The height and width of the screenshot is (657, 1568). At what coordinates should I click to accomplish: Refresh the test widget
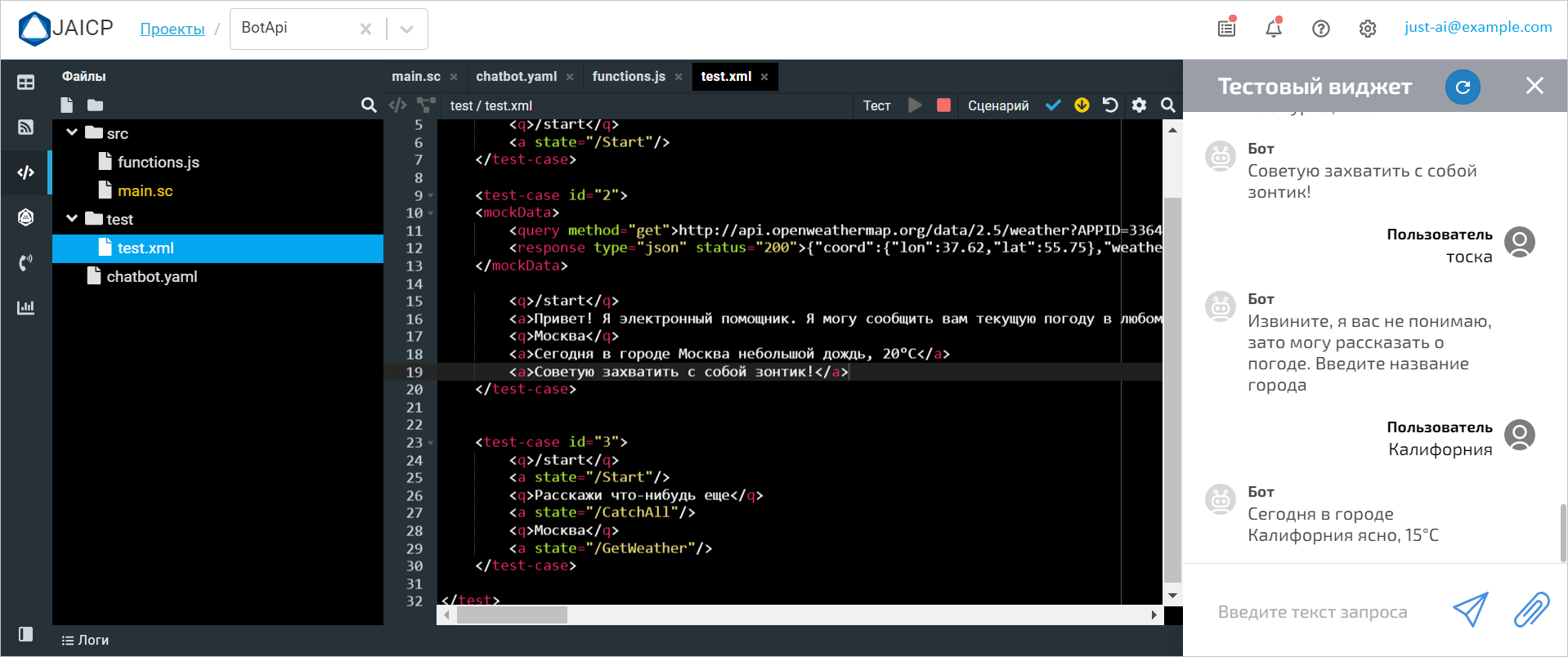(x=1463, y=87)
